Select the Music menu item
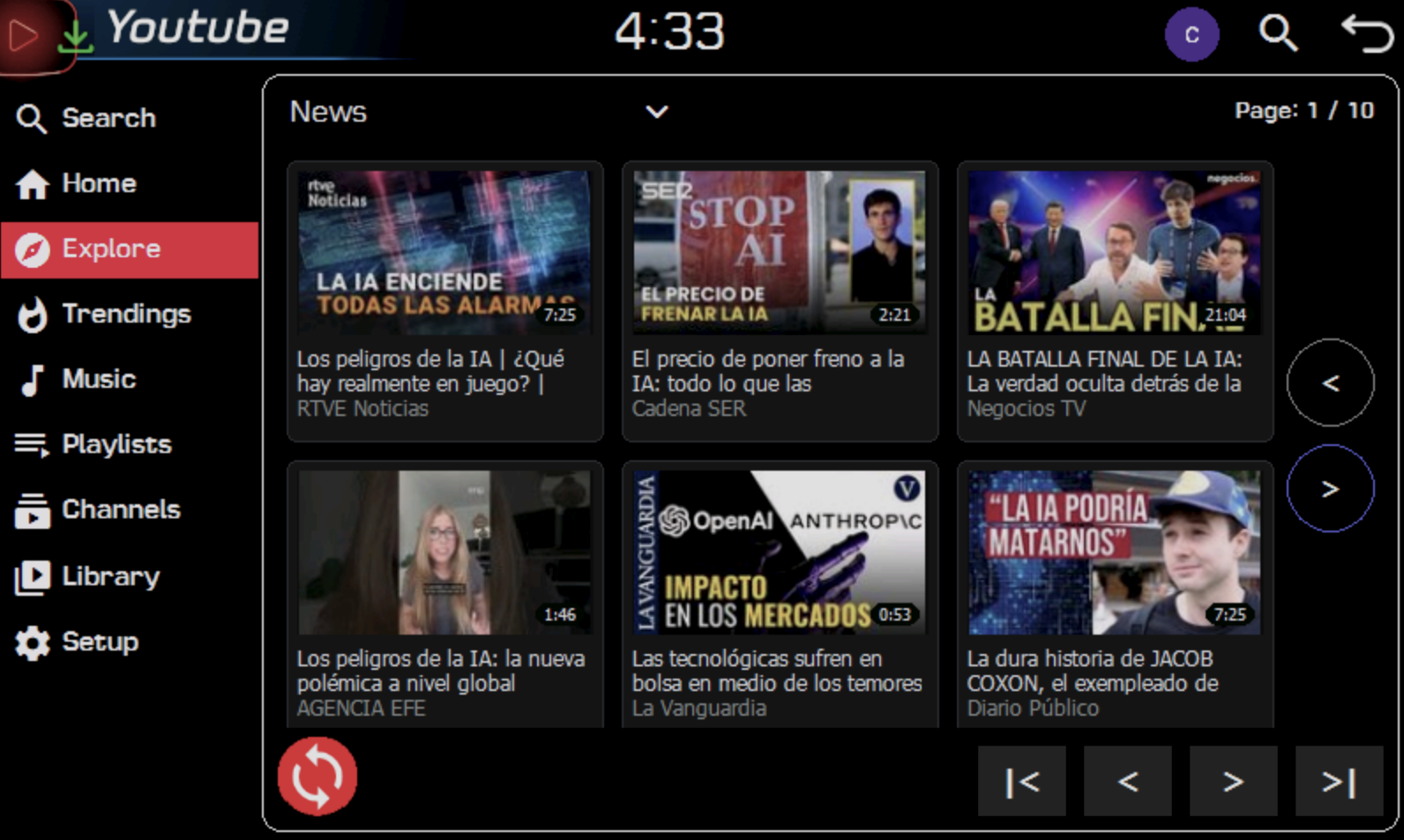Image resolution: width=1404 pixels, height=840 pixels. tap(130, 380)
